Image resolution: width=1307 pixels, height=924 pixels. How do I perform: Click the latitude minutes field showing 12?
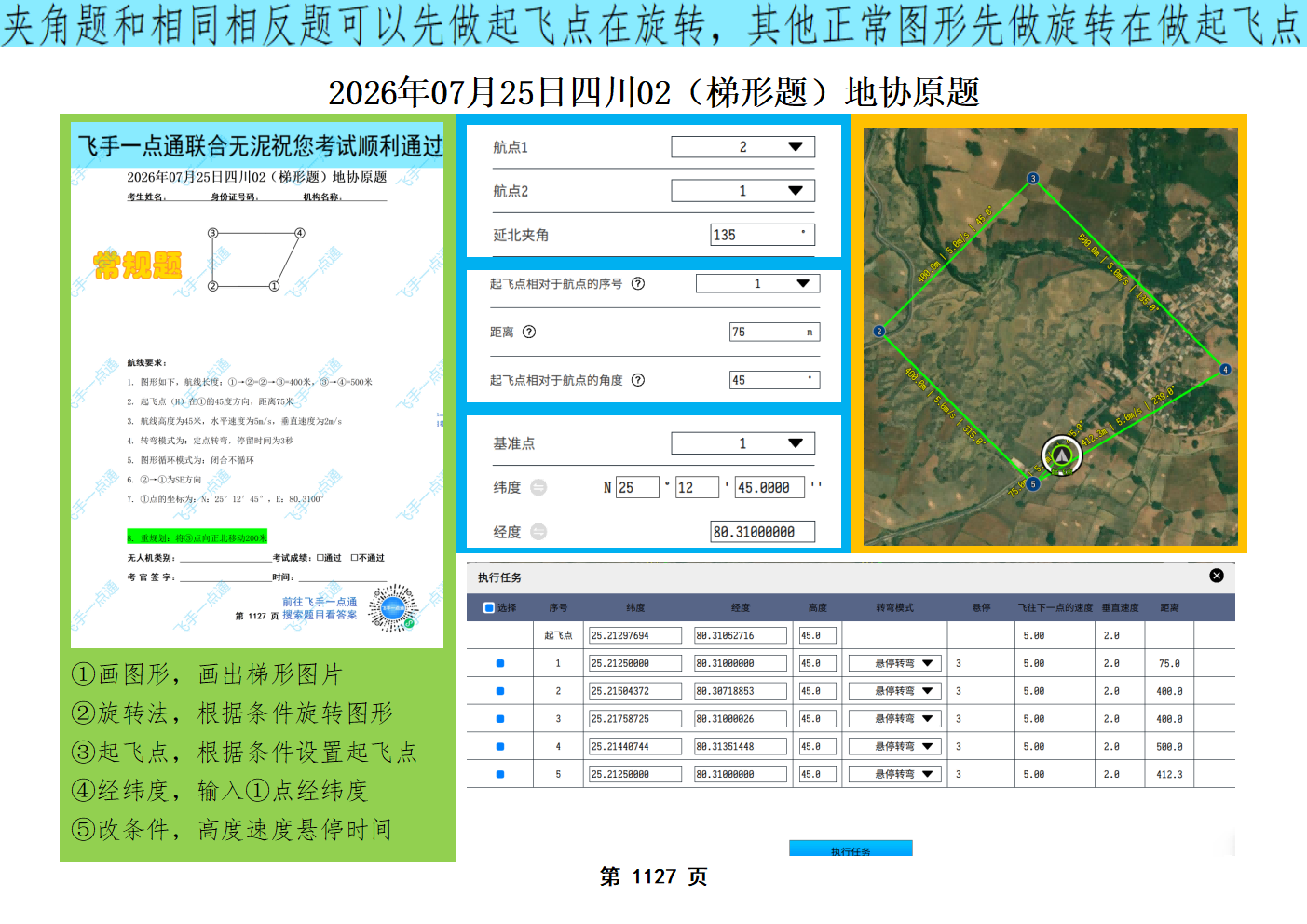pos(697,487)
